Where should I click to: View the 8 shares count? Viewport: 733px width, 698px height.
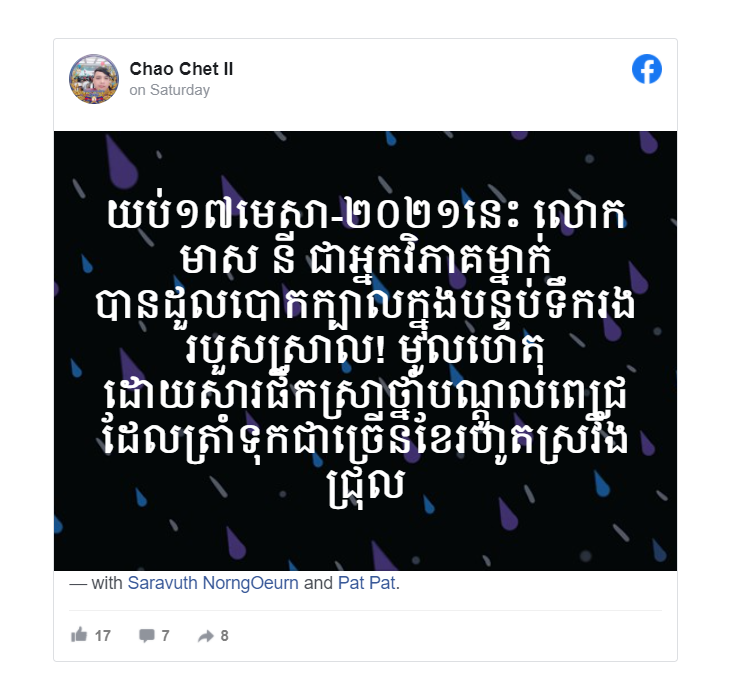click(224, 636)
